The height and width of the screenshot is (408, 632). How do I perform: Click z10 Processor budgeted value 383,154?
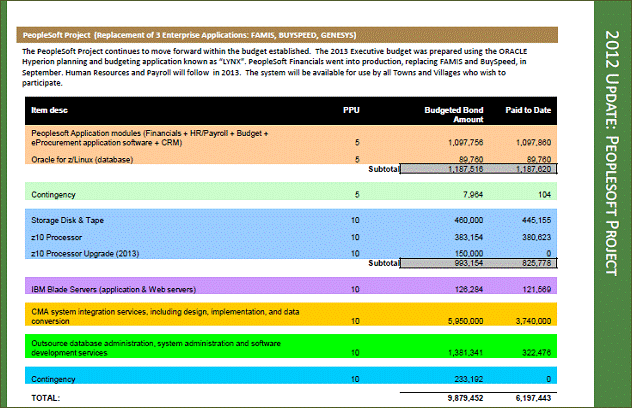[x=469, y=237]
